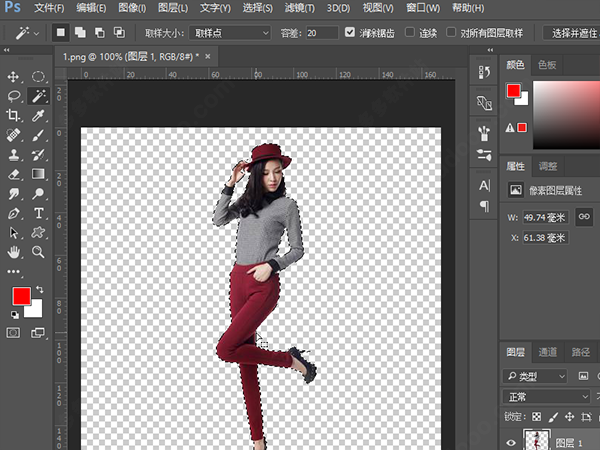The width and height of the screenshot is (600, 450).
Task: Select the Healing Brush tool
Action: 13,135
